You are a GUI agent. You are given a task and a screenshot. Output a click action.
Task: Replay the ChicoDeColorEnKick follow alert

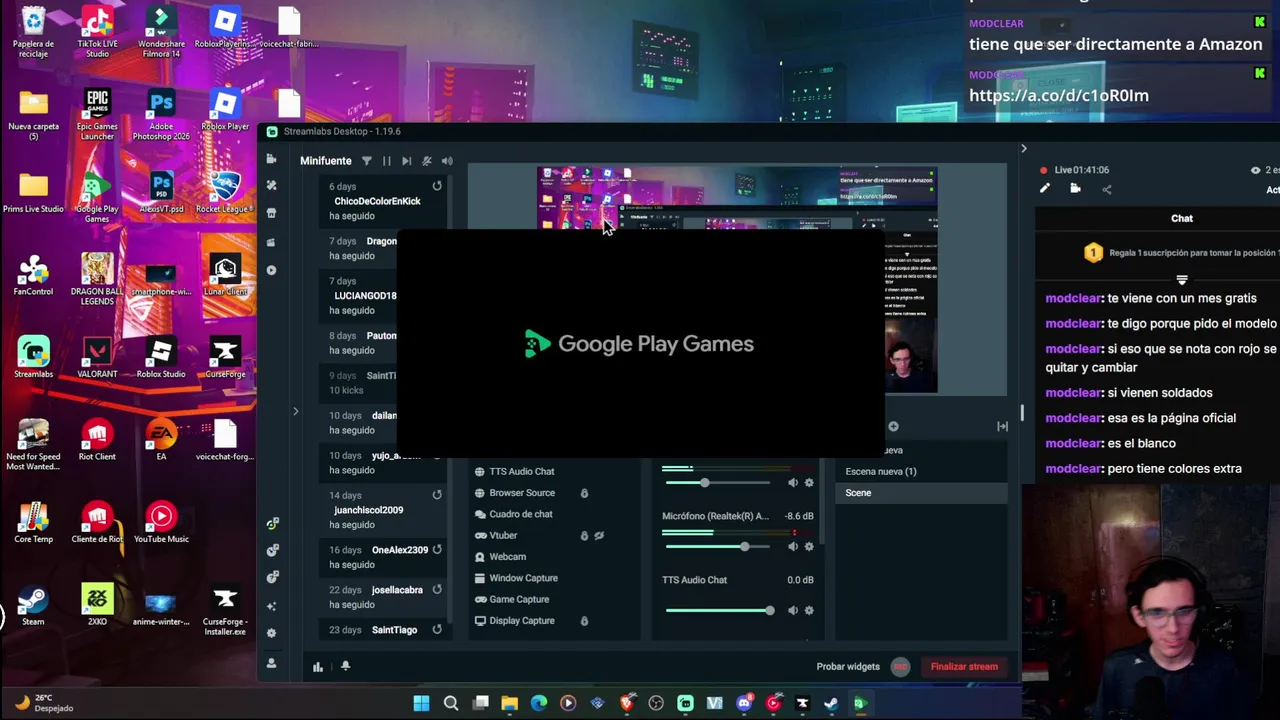pyautogui.click(x=437, y=186)
